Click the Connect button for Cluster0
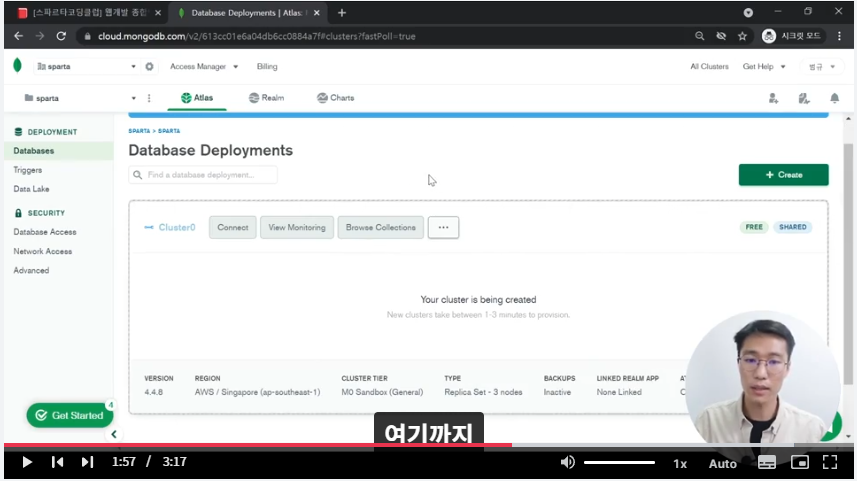This screenshot has height=481, width=857. (232, 227)
